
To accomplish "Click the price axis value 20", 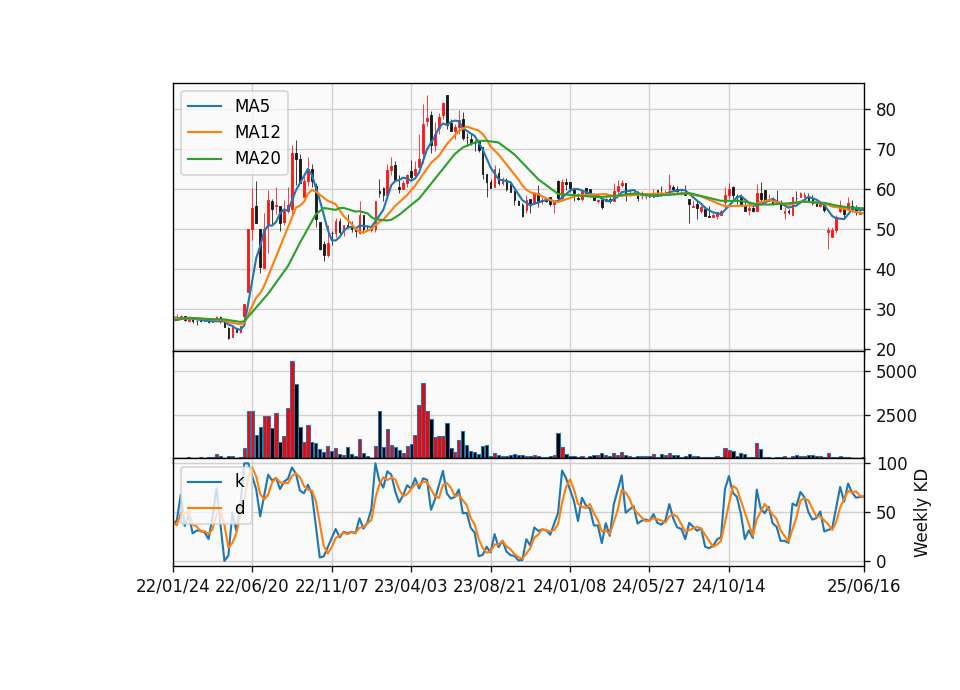I will click(885, 350).
